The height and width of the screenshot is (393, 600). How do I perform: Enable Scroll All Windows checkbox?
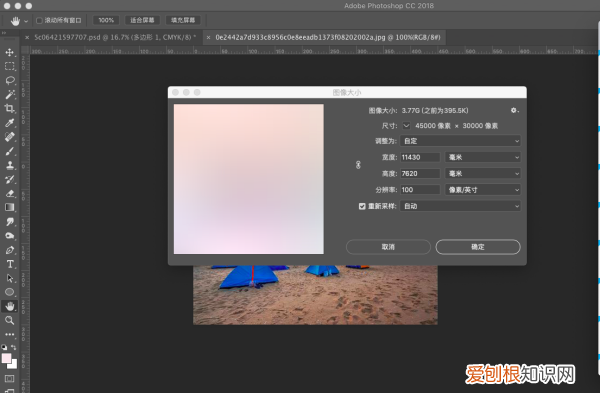click(x=39, y=20)
